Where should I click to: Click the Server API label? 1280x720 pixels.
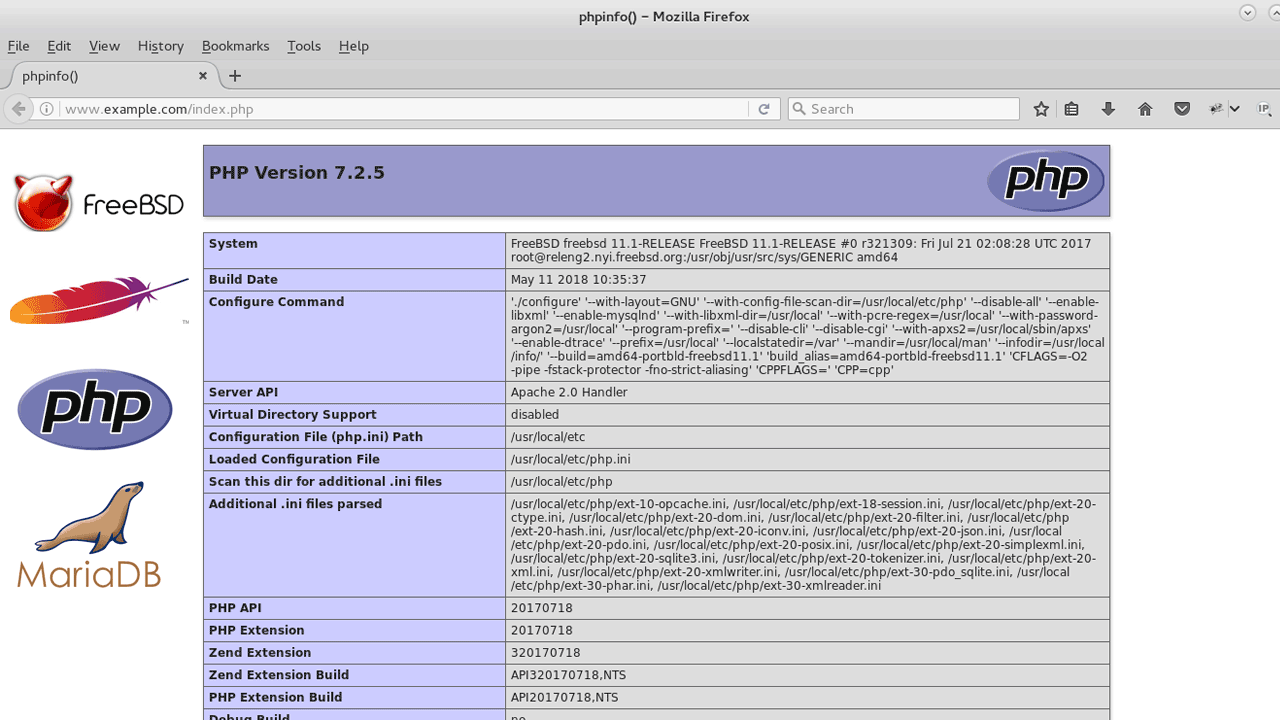click(x=243, y=392)
